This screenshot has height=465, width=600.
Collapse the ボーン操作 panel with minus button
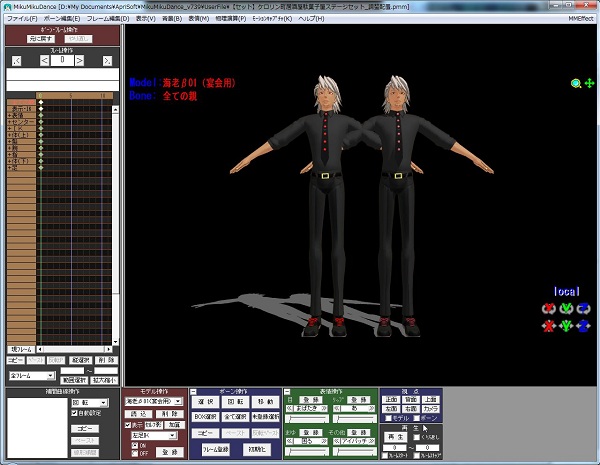(194, 392)
